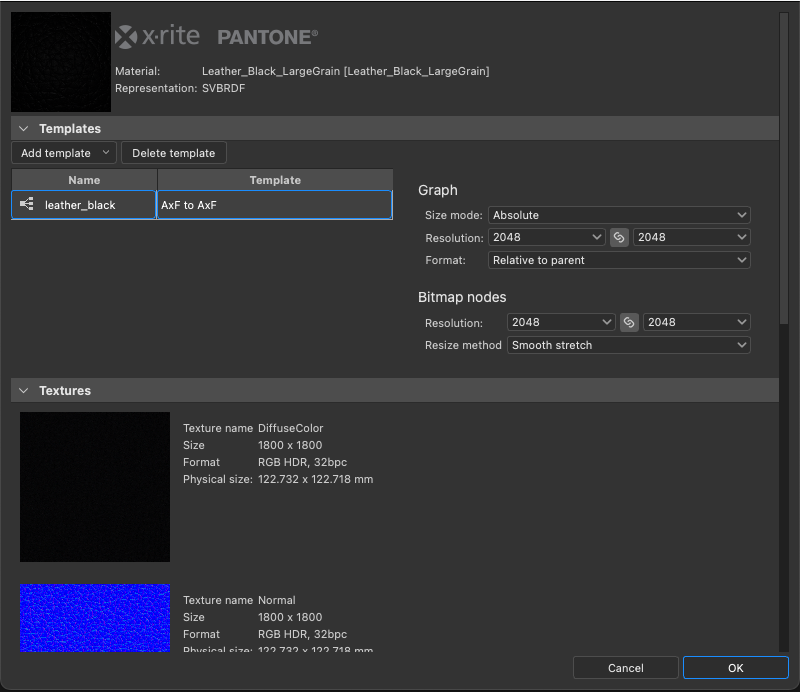Select the DiffuseColor texture thumbnail
The image size is (800, 692).
(94, 486)
